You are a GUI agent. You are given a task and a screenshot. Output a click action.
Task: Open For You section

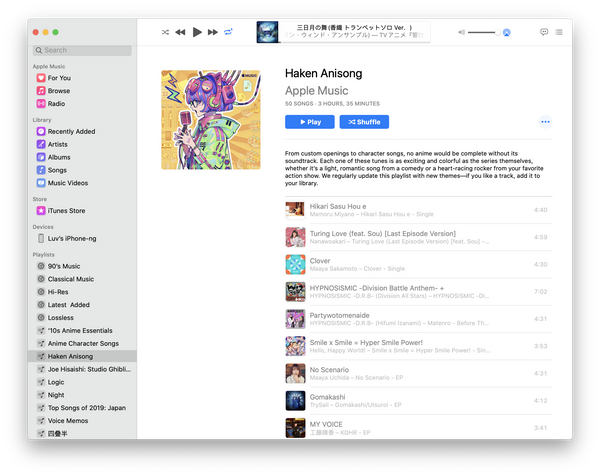point(82,78)
